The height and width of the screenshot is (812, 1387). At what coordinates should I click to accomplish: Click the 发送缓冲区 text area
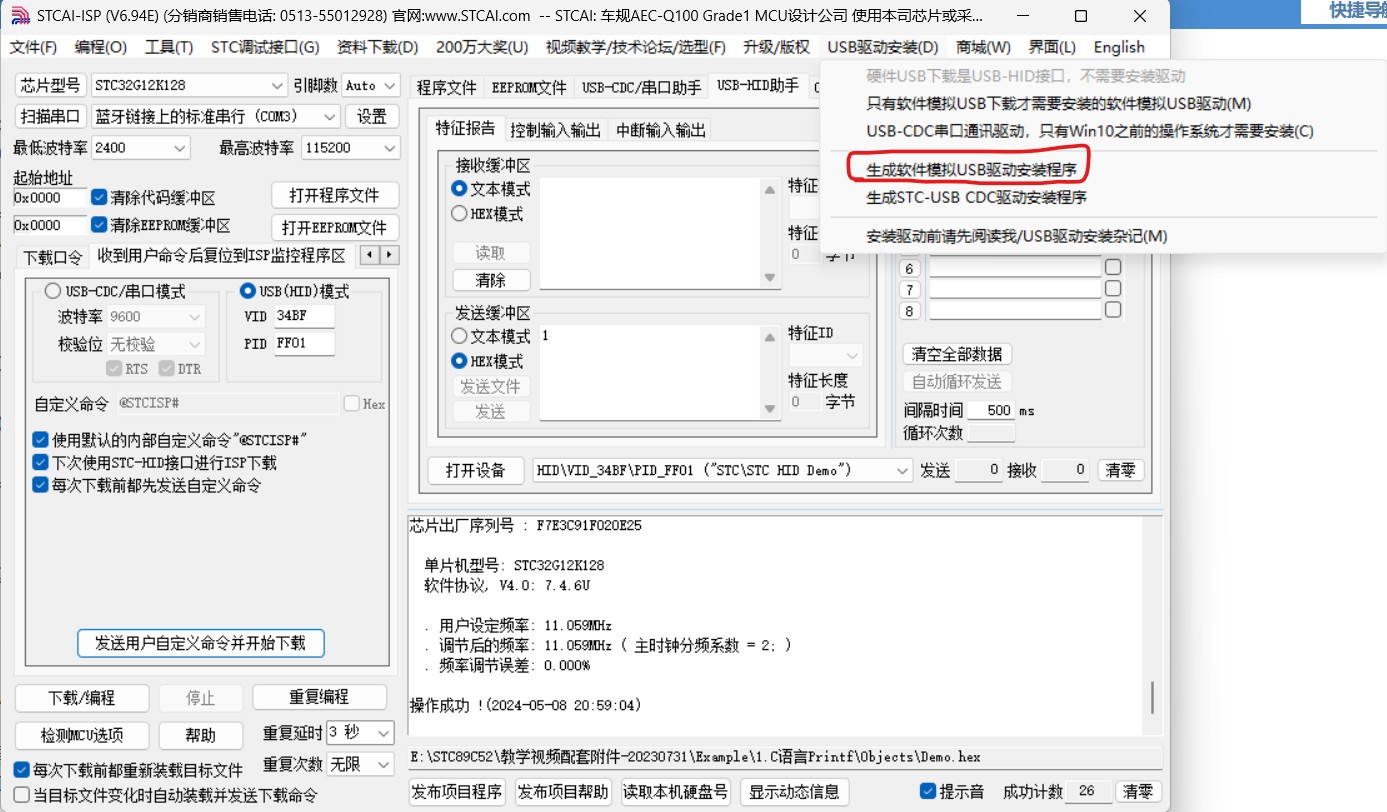coord(650,372)
